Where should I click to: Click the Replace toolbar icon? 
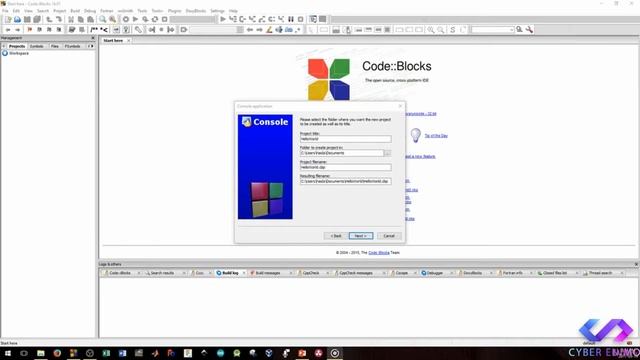(112, 19)
